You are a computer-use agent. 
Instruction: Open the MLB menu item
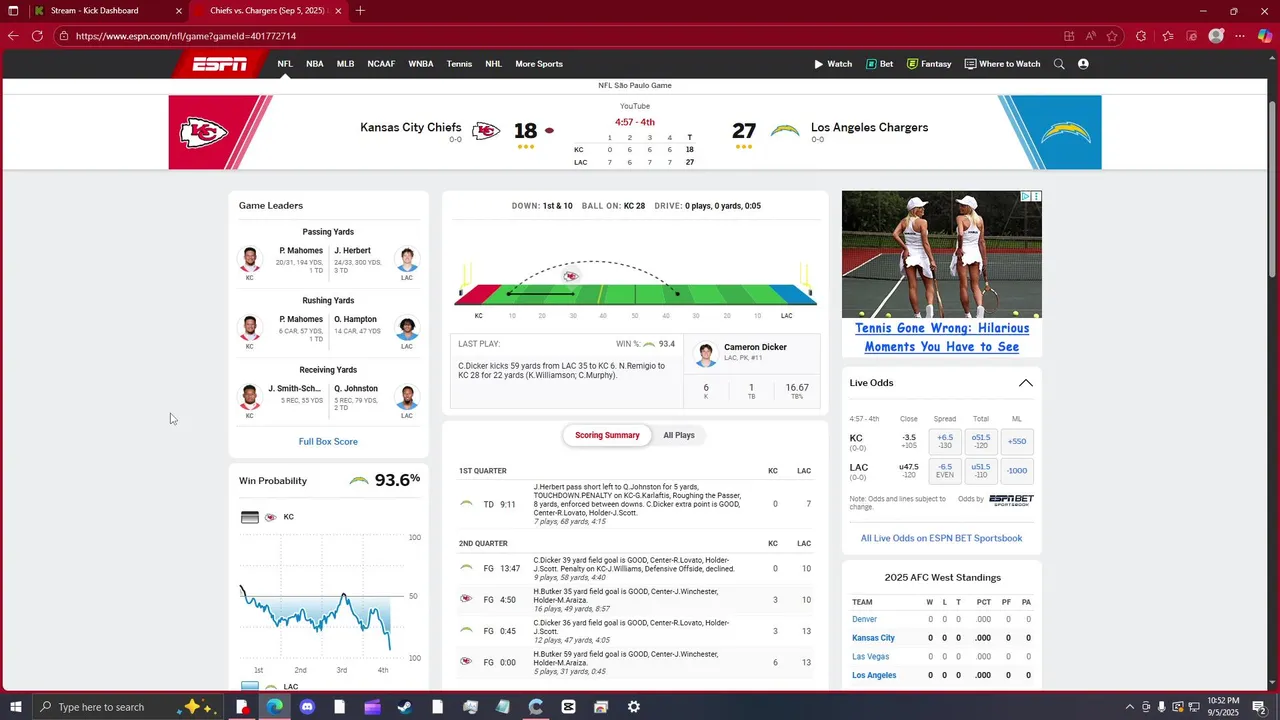tap(345, 64)
